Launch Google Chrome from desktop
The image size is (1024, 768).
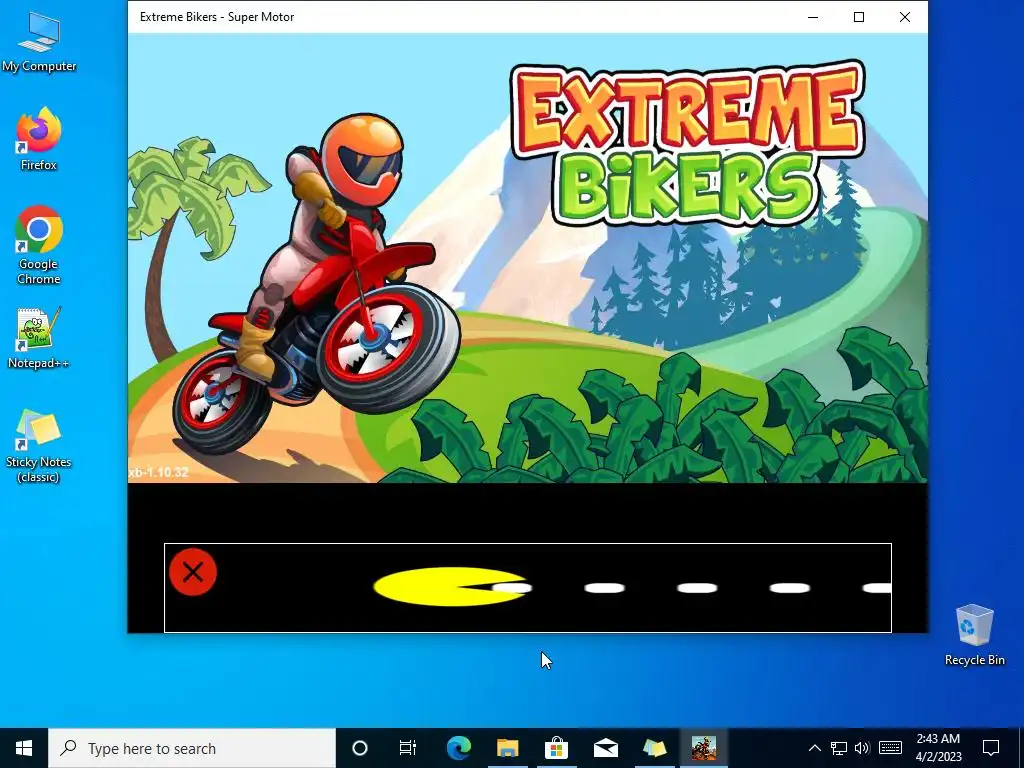(x=39, y=245)
